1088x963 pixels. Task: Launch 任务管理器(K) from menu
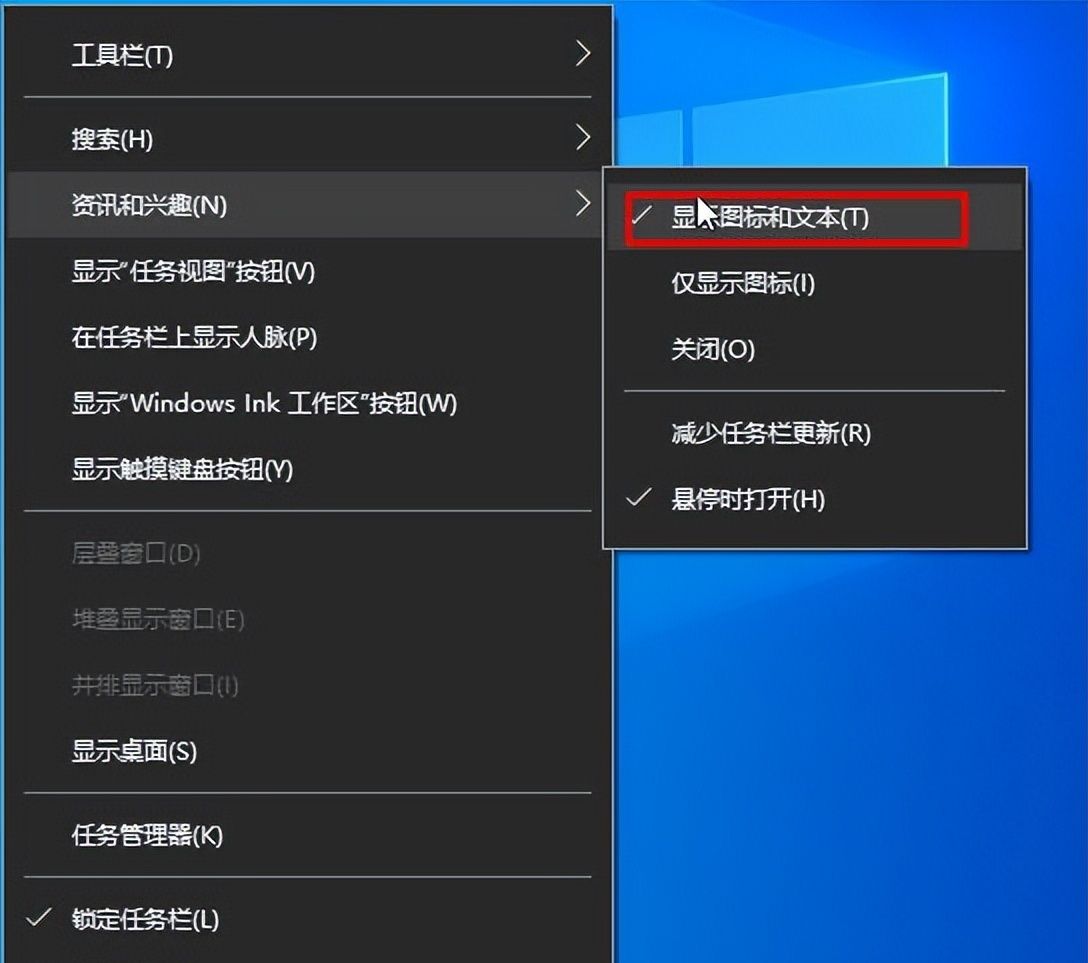pos(307,835)
